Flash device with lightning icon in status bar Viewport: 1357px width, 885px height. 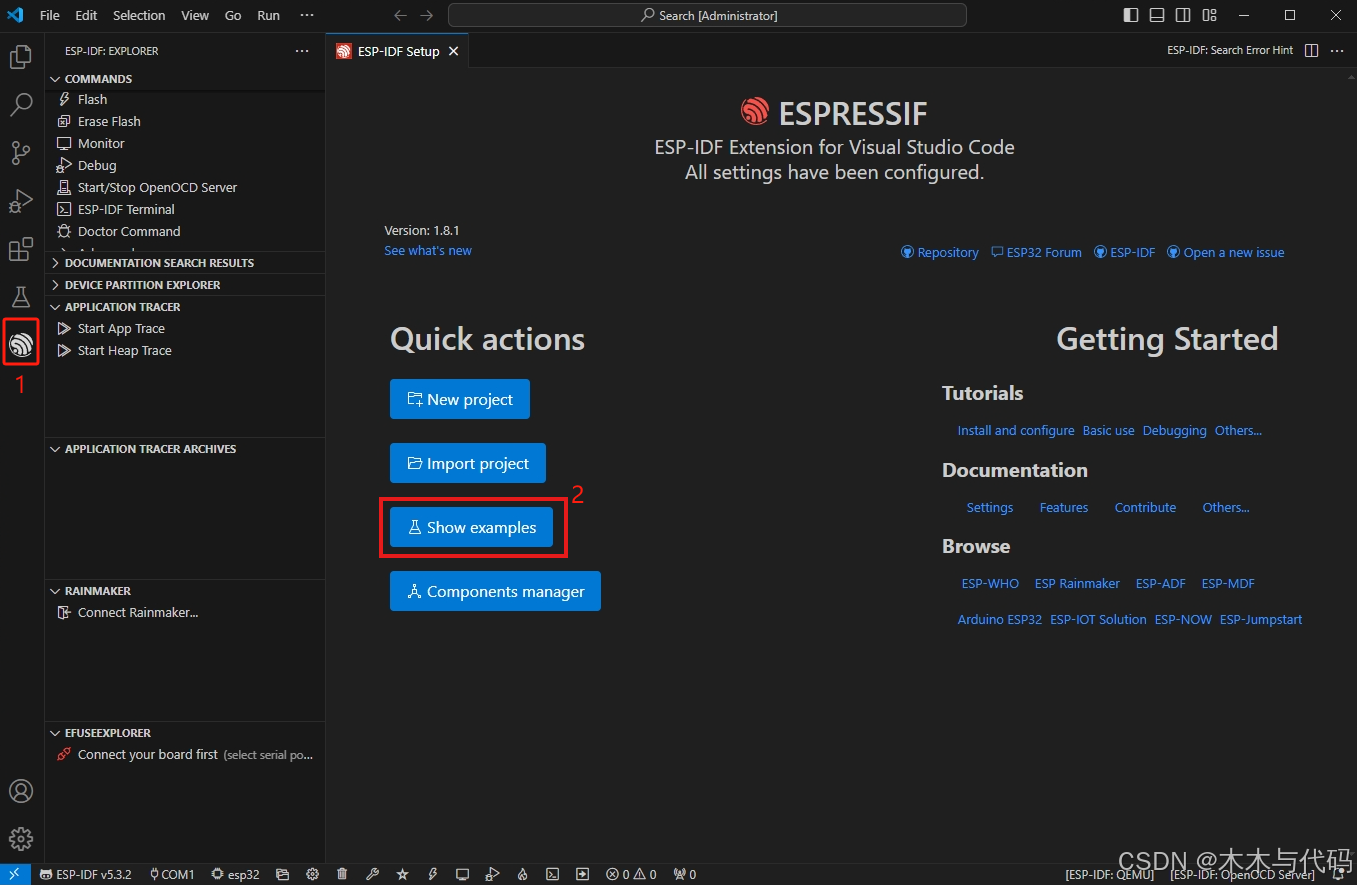tap(432, 874)
